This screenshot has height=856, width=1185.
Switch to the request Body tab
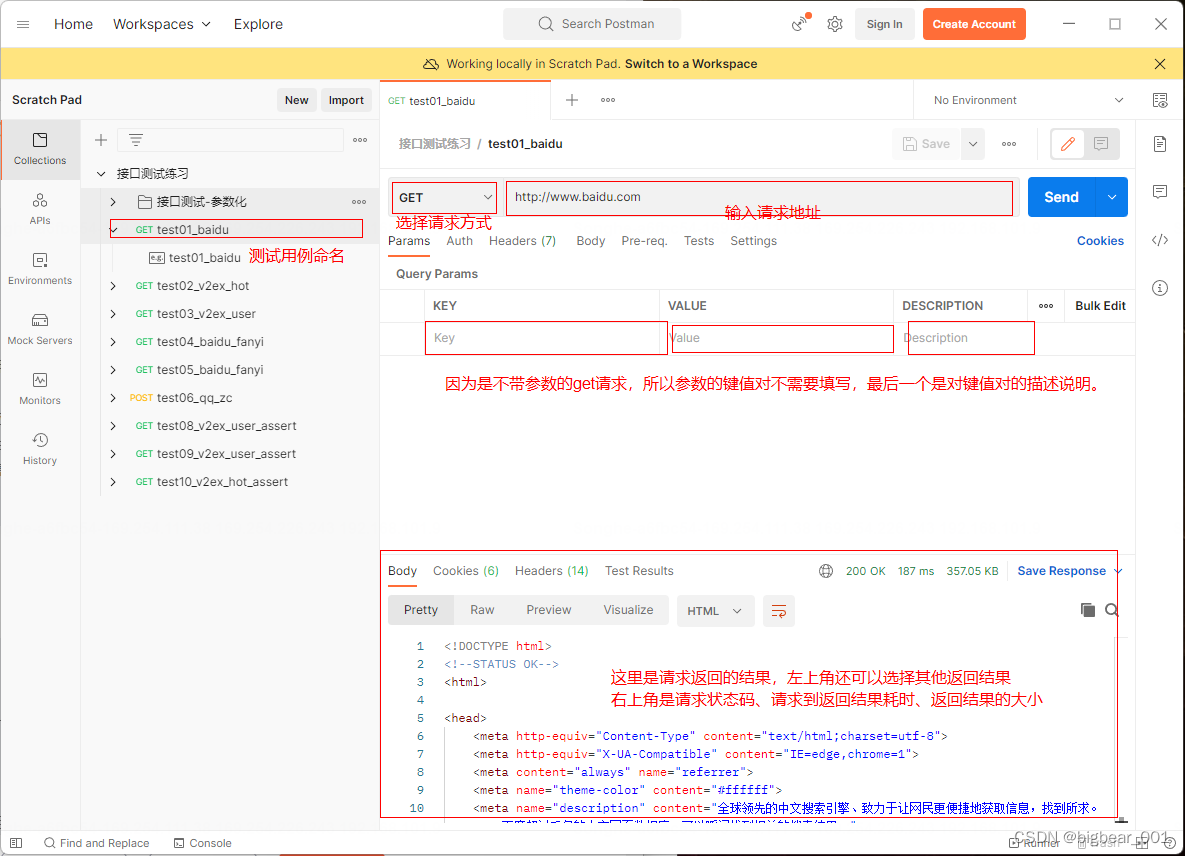(x=591, y=241)
